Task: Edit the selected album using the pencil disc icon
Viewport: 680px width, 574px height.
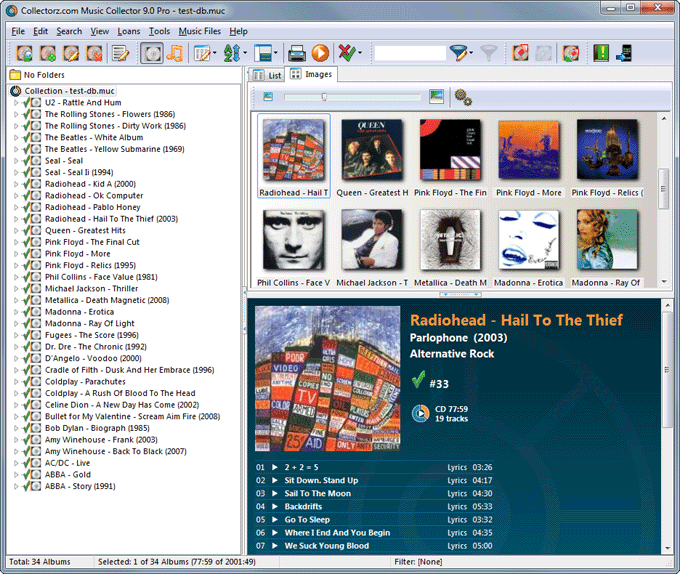Action: click(71, 53)
